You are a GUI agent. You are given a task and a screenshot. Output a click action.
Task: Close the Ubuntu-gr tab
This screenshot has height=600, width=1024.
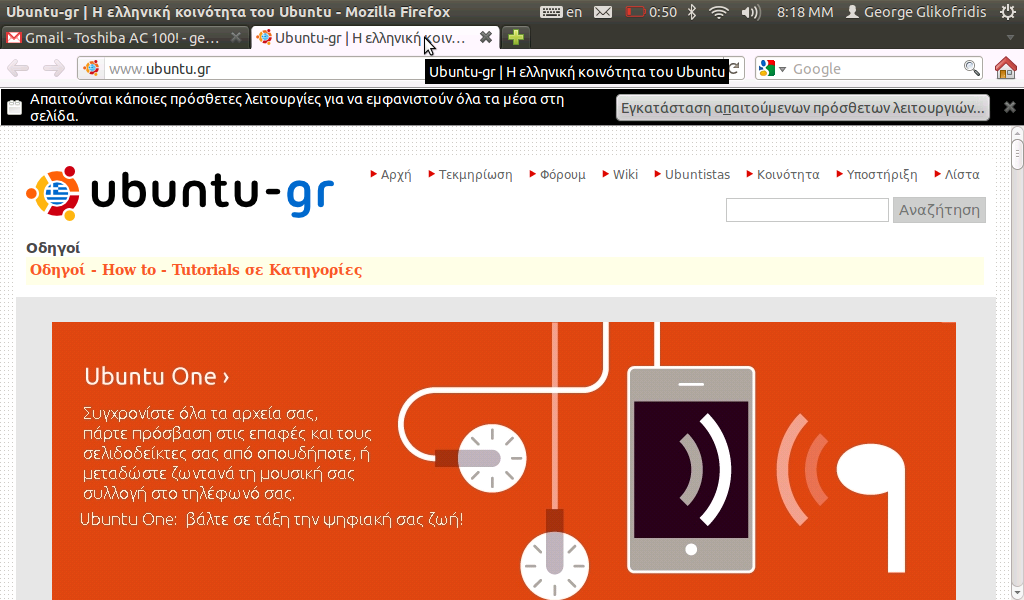tap(486, 37)
